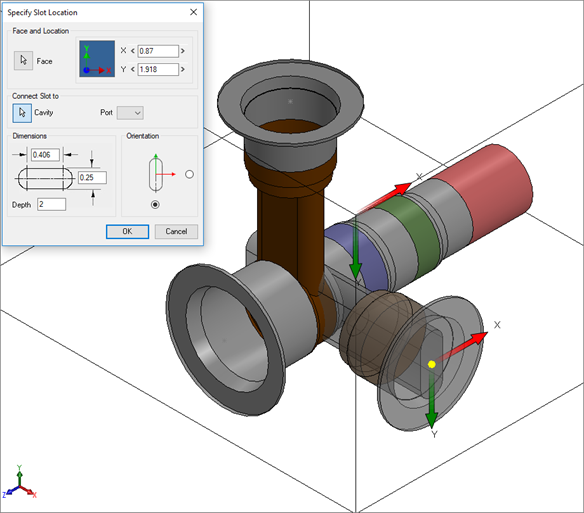The width and height of the screenshot is (584, 513).
Task: Click the blue face origin preview
Action: coord(97,59)
